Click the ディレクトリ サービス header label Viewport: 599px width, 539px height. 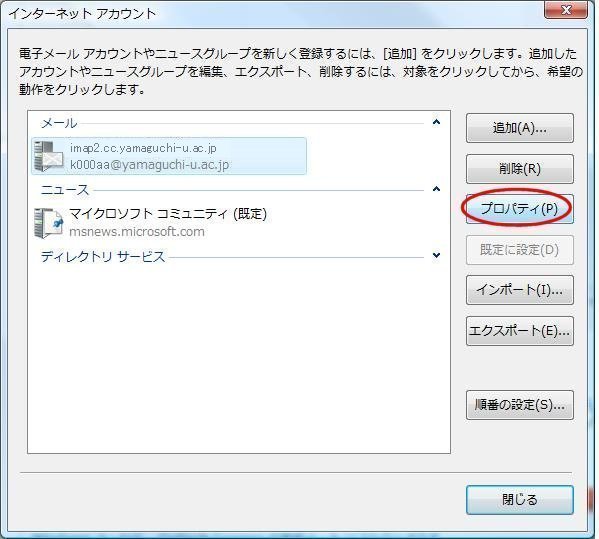point(103,257)
